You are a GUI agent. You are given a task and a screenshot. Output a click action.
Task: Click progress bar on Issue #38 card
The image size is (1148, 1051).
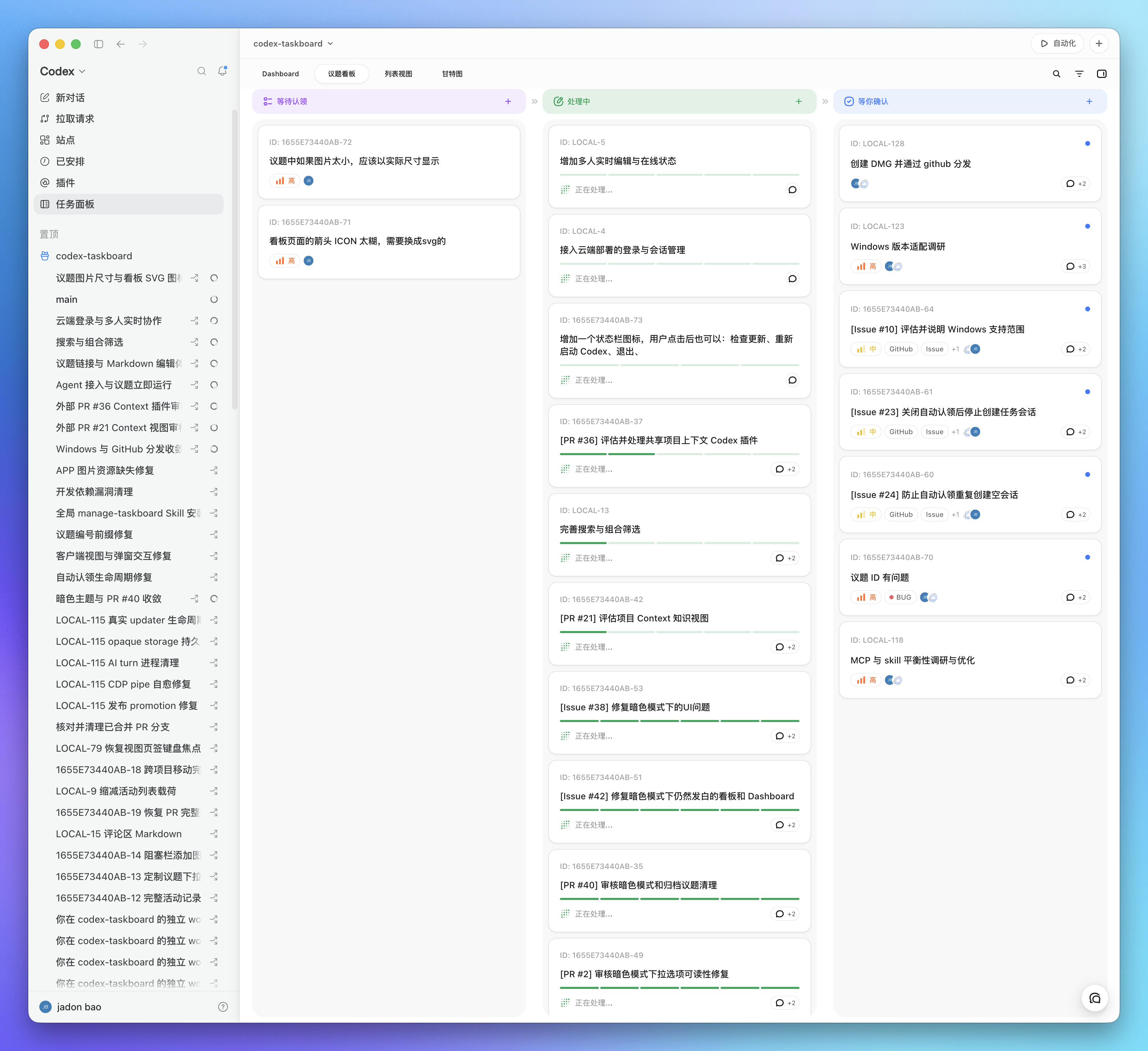click(x=679, y=721)
